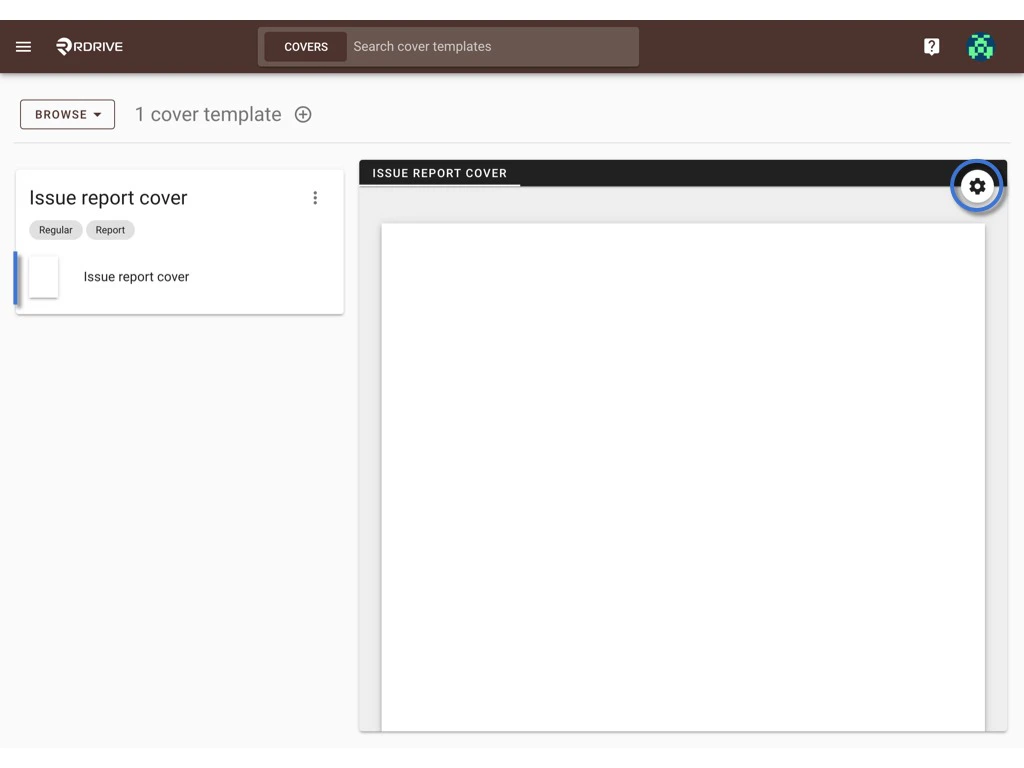Image resolution: width=1024 pixels, height=768 pixels.
Task: Open the hamburger navigation menu
Action: tap(23, 46)
